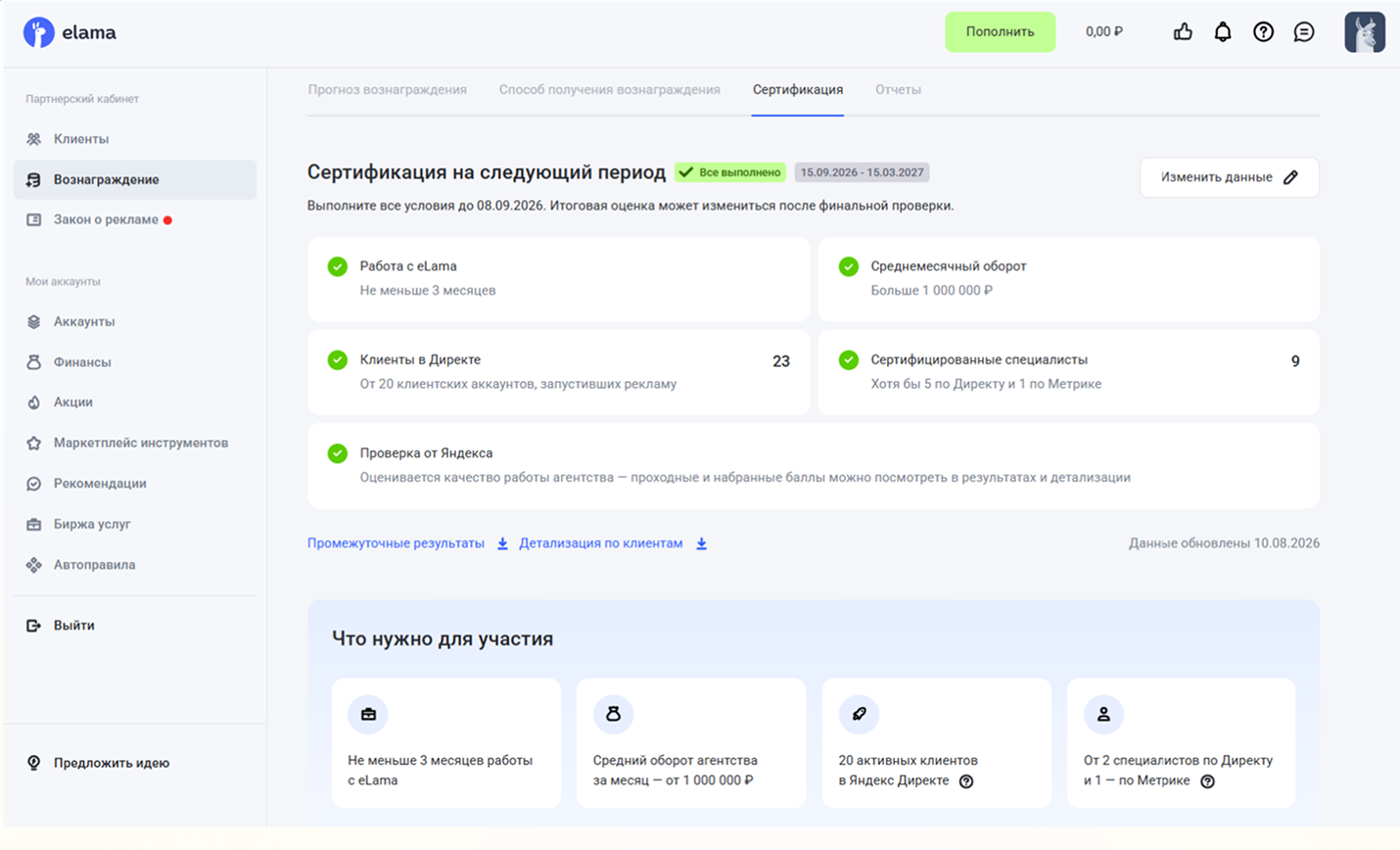Open Вознаграждение in sidebar menu
The height and width of the screenshot is (850, 1400).
pos(135,179)
